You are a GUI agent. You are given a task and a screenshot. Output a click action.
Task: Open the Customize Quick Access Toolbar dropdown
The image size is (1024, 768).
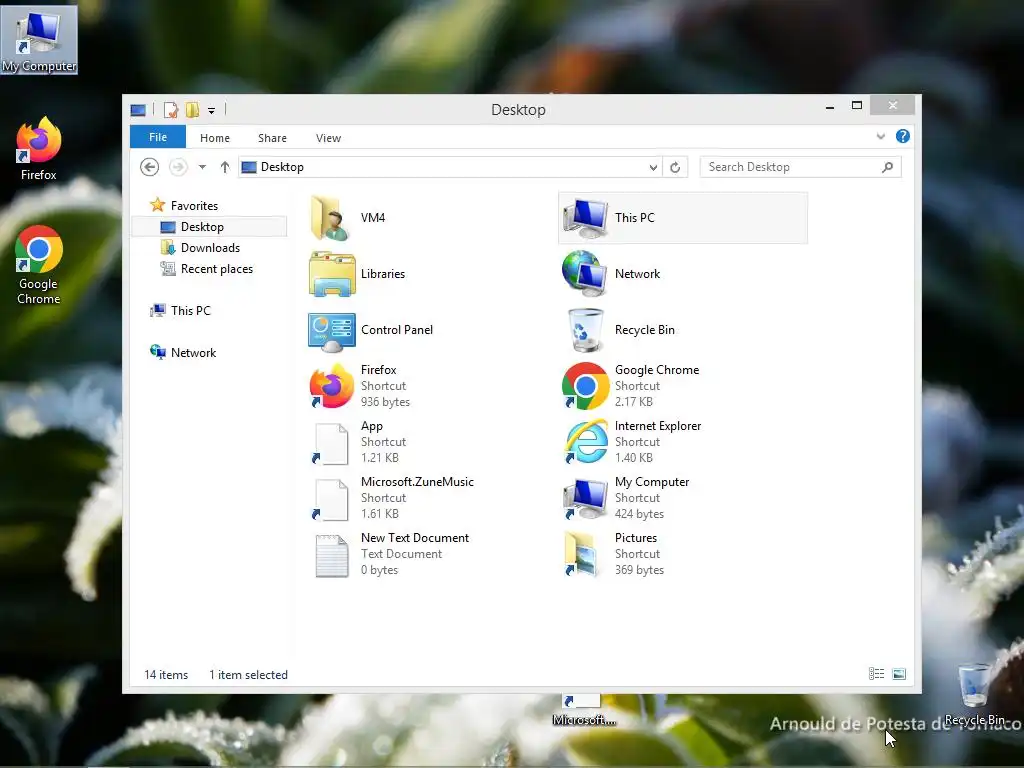point(212,110)
